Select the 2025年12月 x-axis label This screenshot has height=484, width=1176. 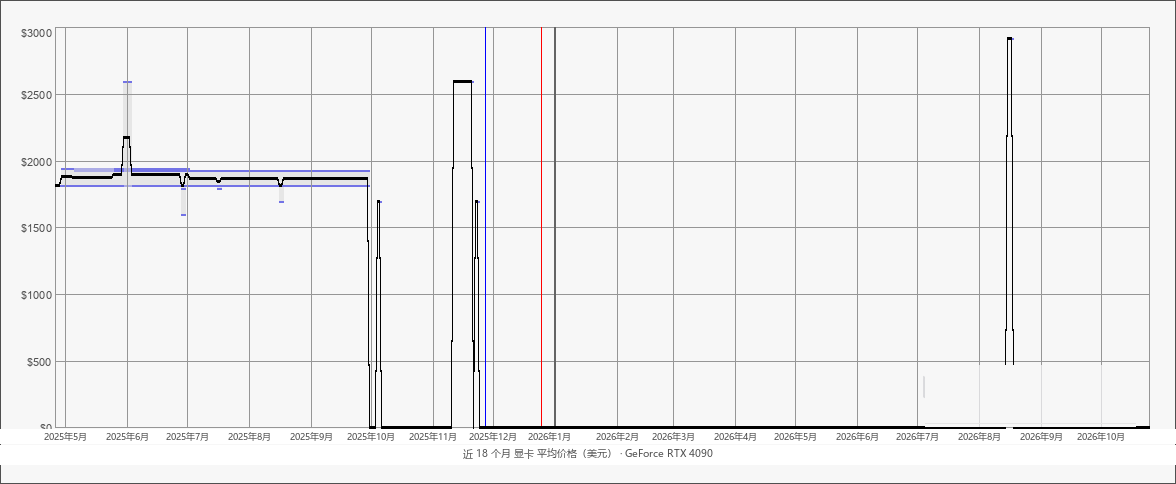point(494,437)
